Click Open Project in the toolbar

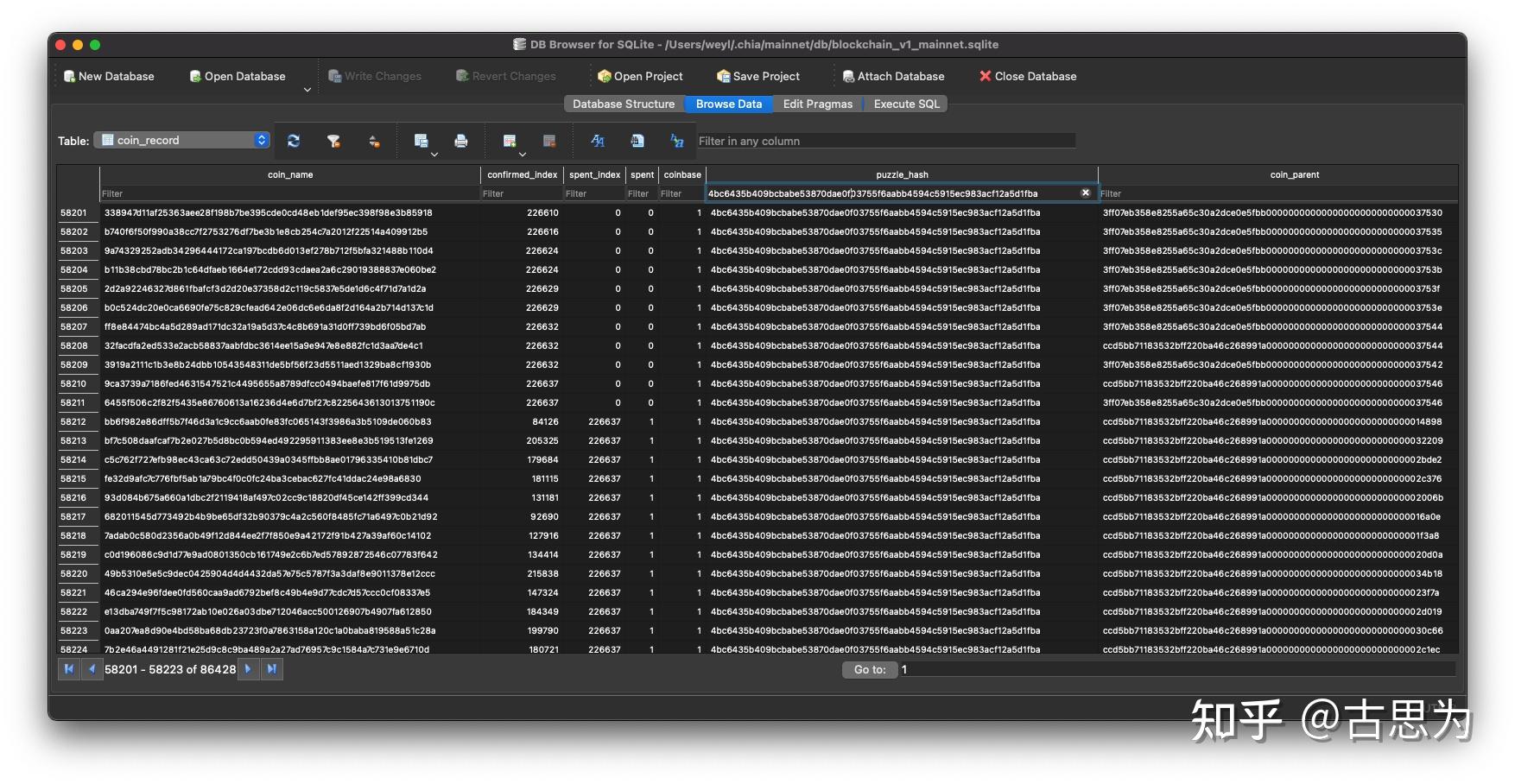tap(640, 76)
